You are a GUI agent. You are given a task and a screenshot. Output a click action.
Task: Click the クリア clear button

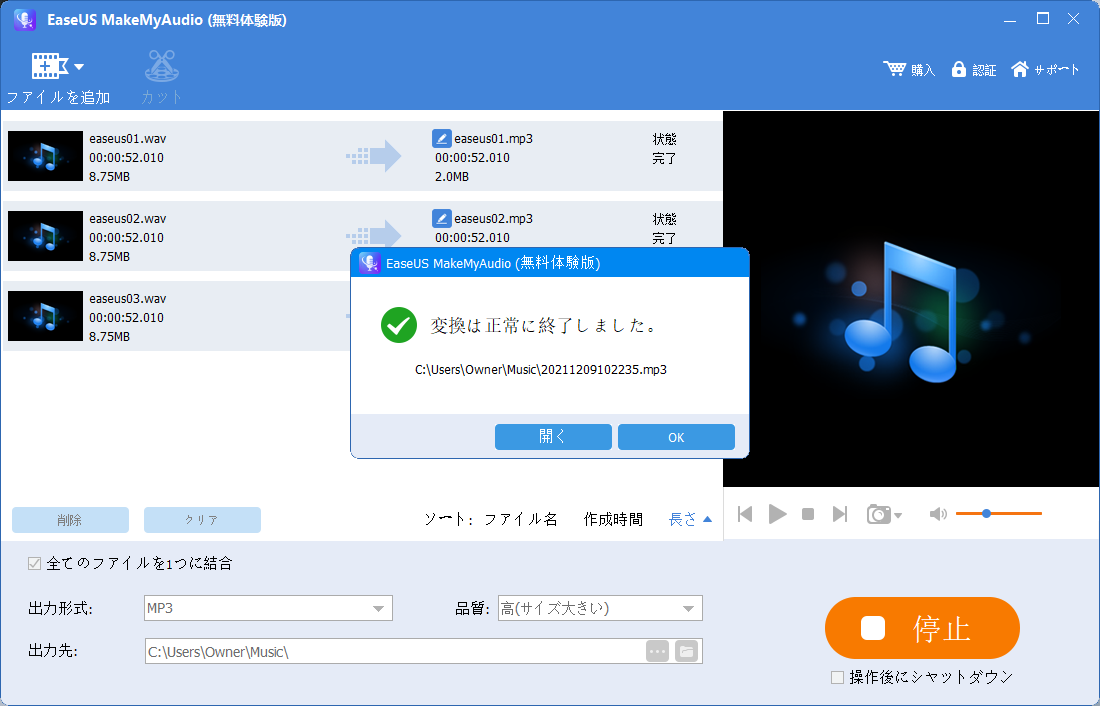click(202, 520)
